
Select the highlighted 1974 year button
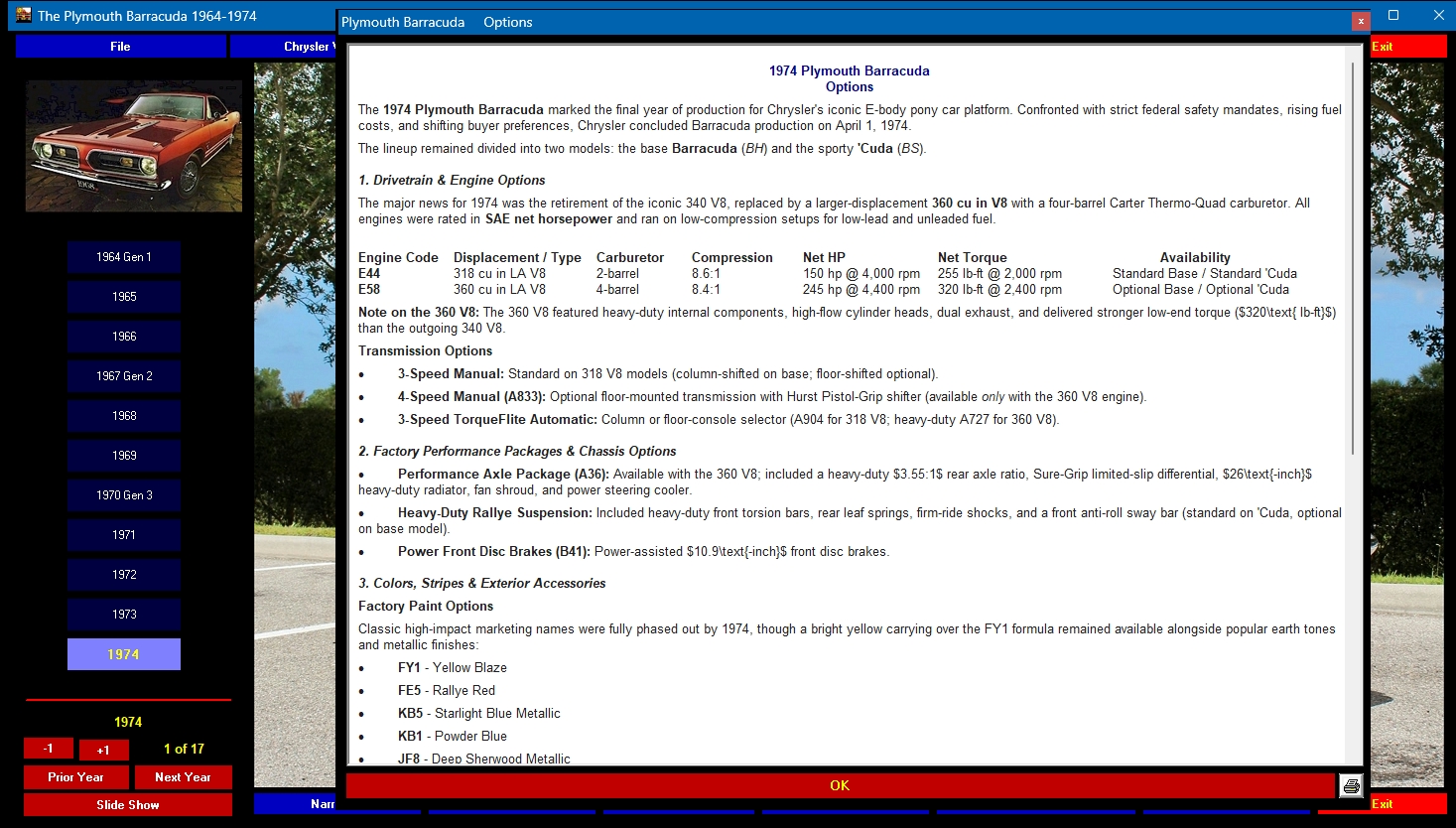coord(124,654)
